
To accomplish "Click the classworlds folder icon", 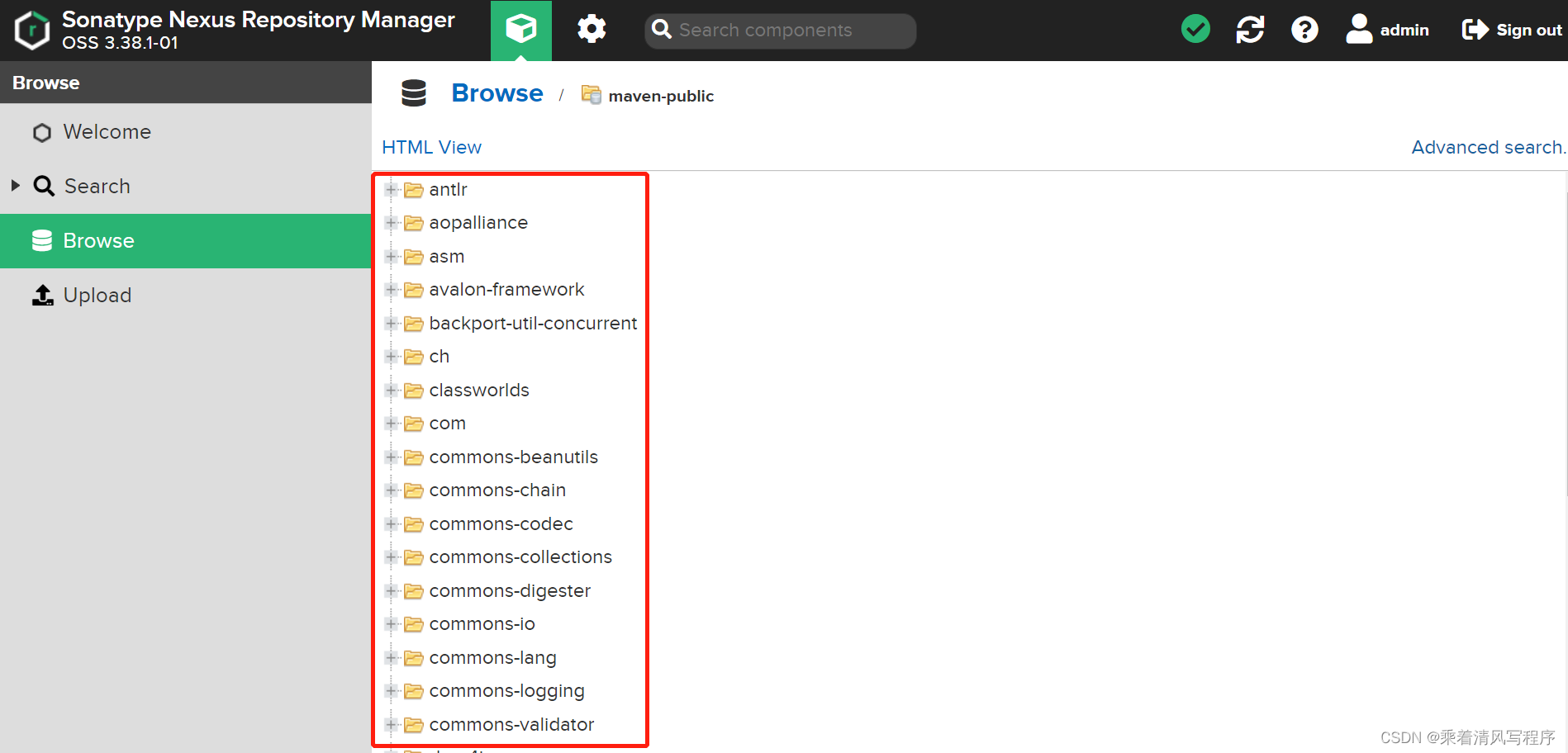I will [414, 391].
